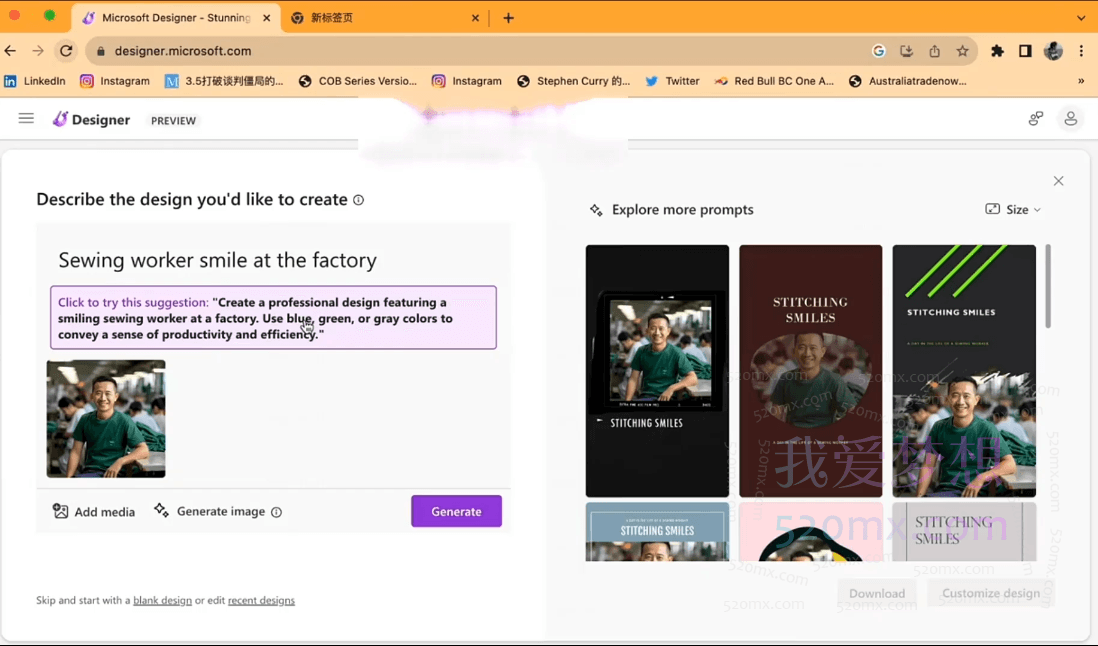Click info icon next to Generate image
Viewport: 1098px width, 646px height.
(x=277, y=512)
